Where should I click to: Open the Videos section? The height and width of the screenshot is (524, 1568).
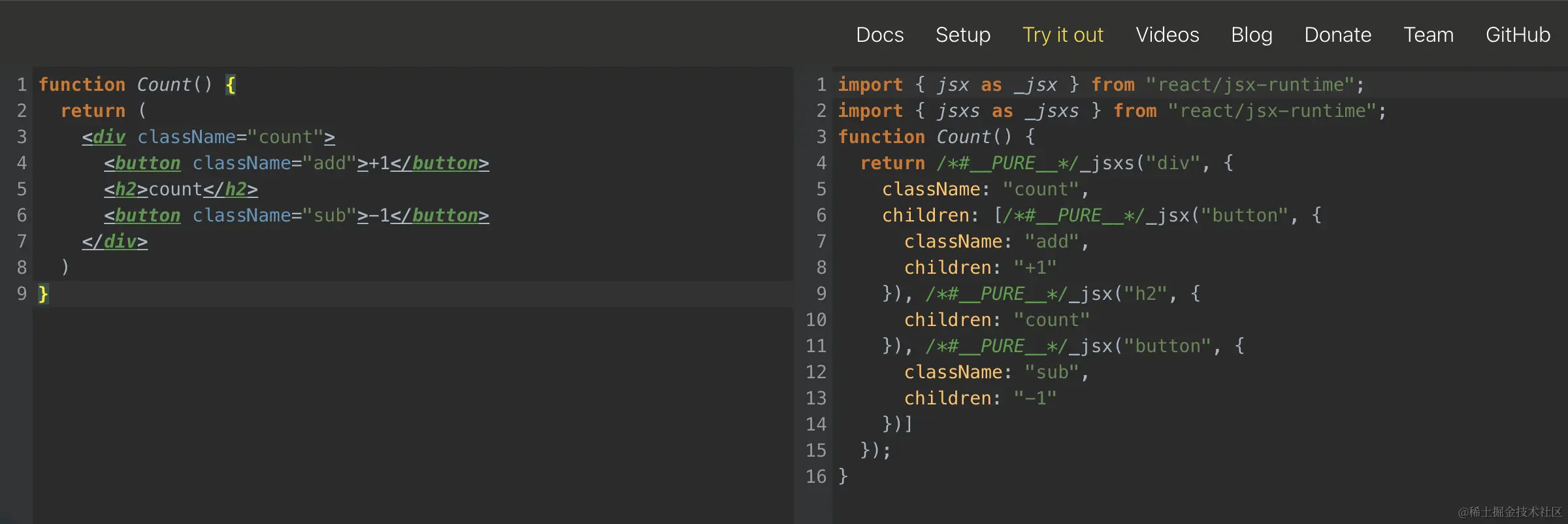[x=1168, y=35]
